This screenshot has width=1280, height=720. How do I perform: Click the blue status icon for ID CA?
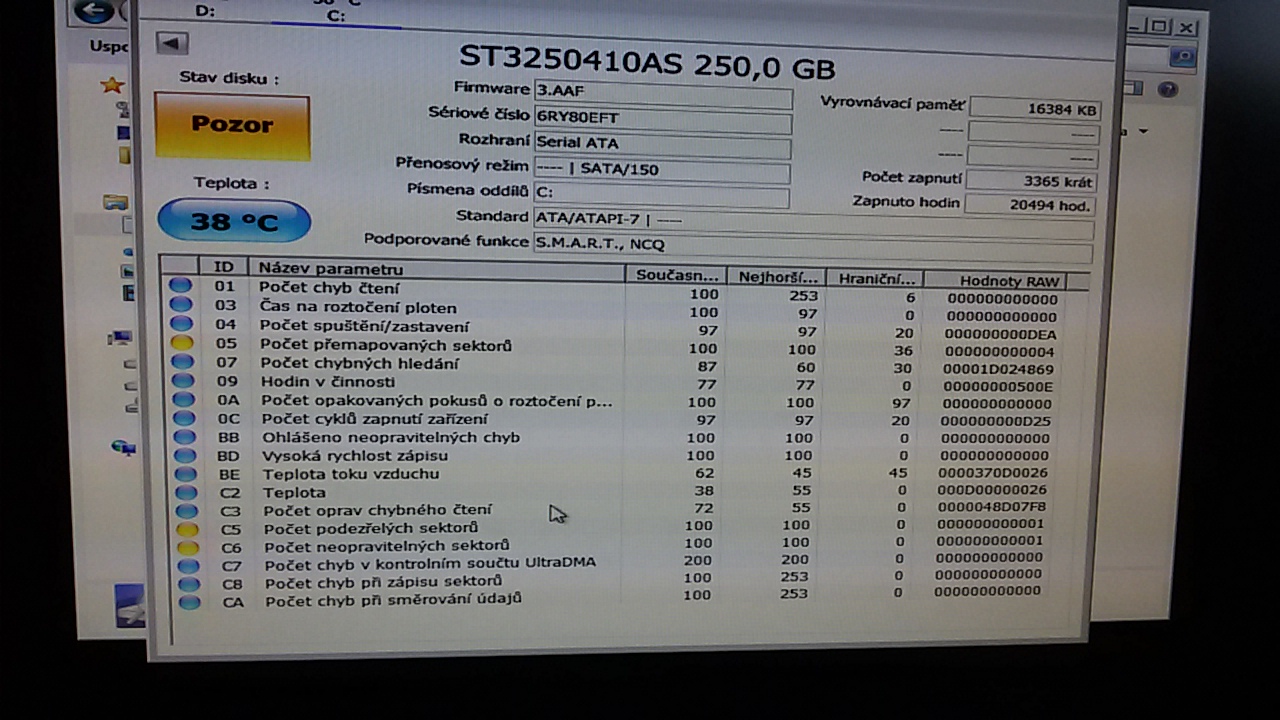[189, 603]
